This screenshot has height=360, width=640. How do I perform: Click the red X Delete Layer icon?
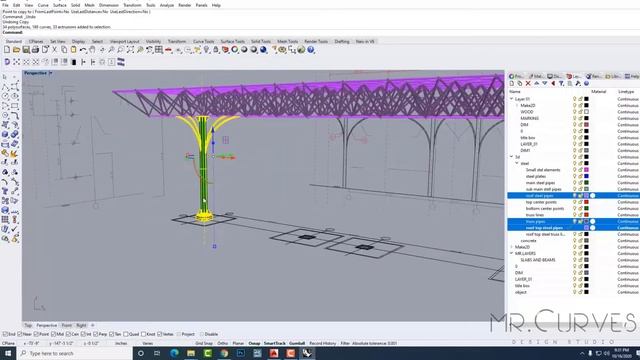pos(528,83)
